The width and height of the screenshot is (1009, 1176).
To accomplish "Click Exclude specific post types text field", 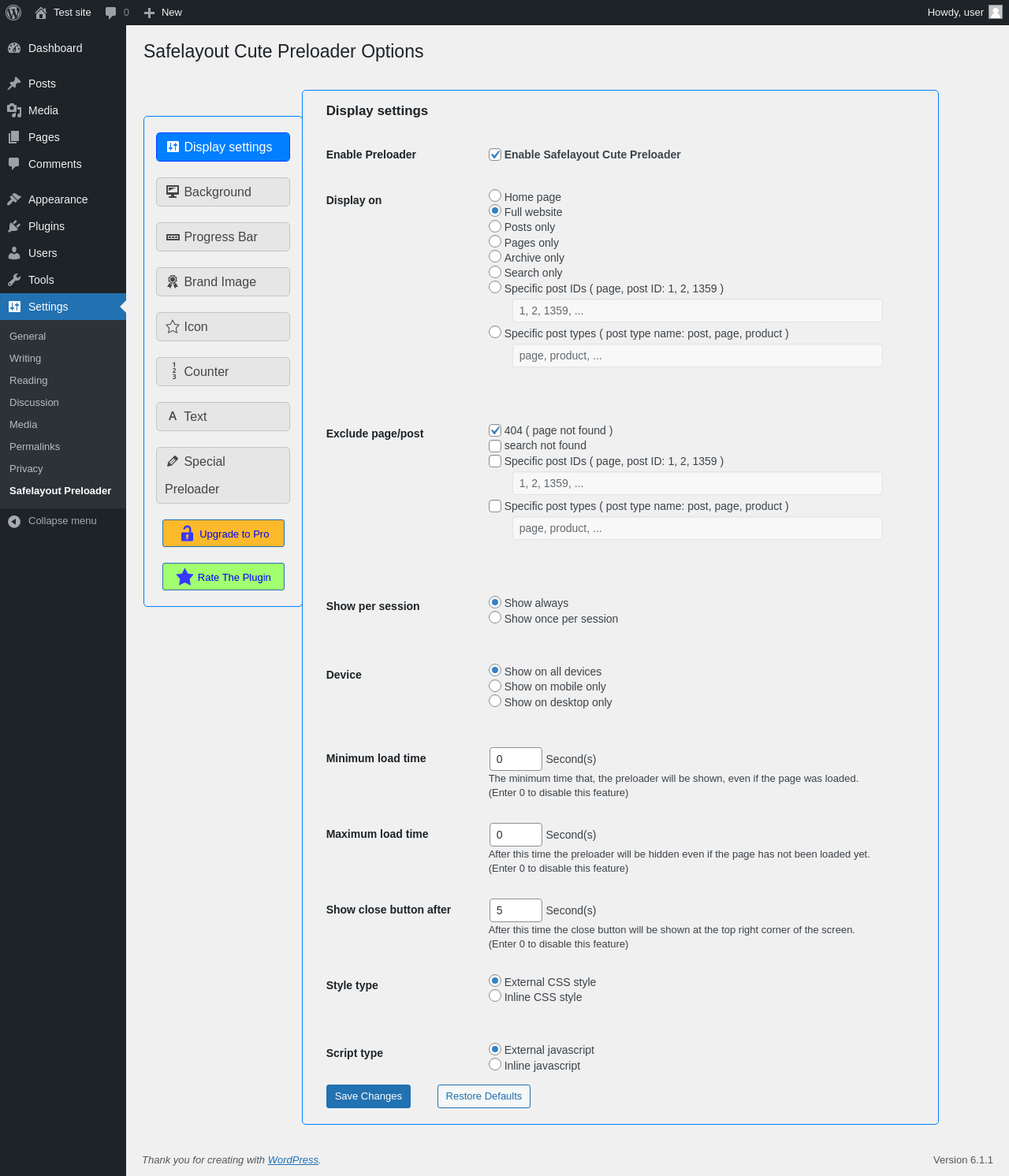I will 697,528.
